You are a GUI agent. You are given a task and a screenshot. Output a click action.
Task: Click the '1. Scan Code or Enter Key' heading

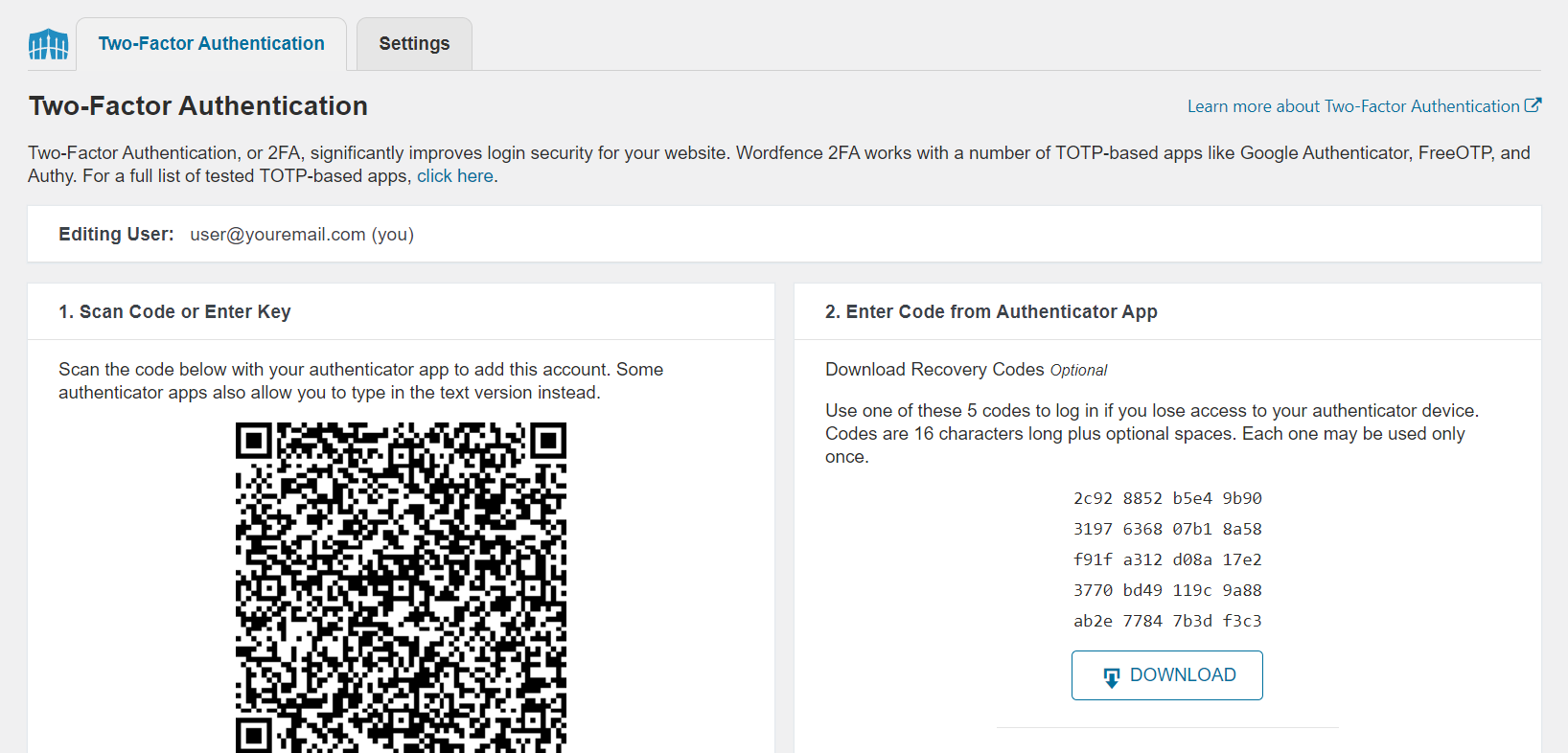[x=174, y=312]
